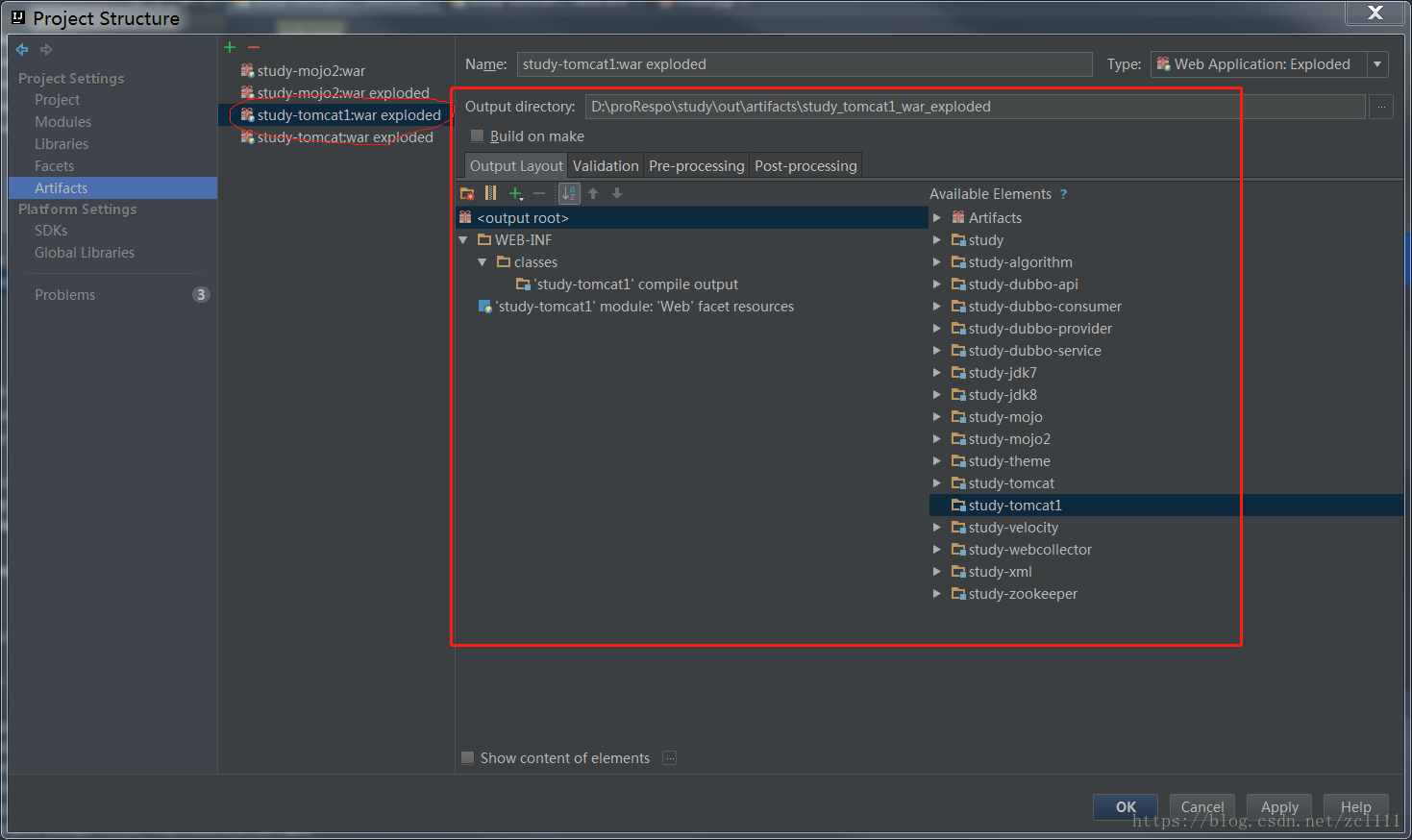Expand the study-algorithm module node
The height and width of the screenshot is (840, 1412).
pyautogui.click(x=937, y=262)
